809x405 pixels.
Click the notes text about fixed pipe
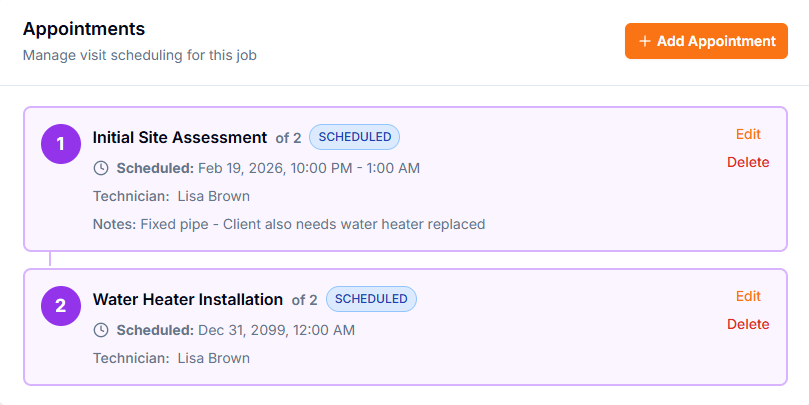point(312,224)
